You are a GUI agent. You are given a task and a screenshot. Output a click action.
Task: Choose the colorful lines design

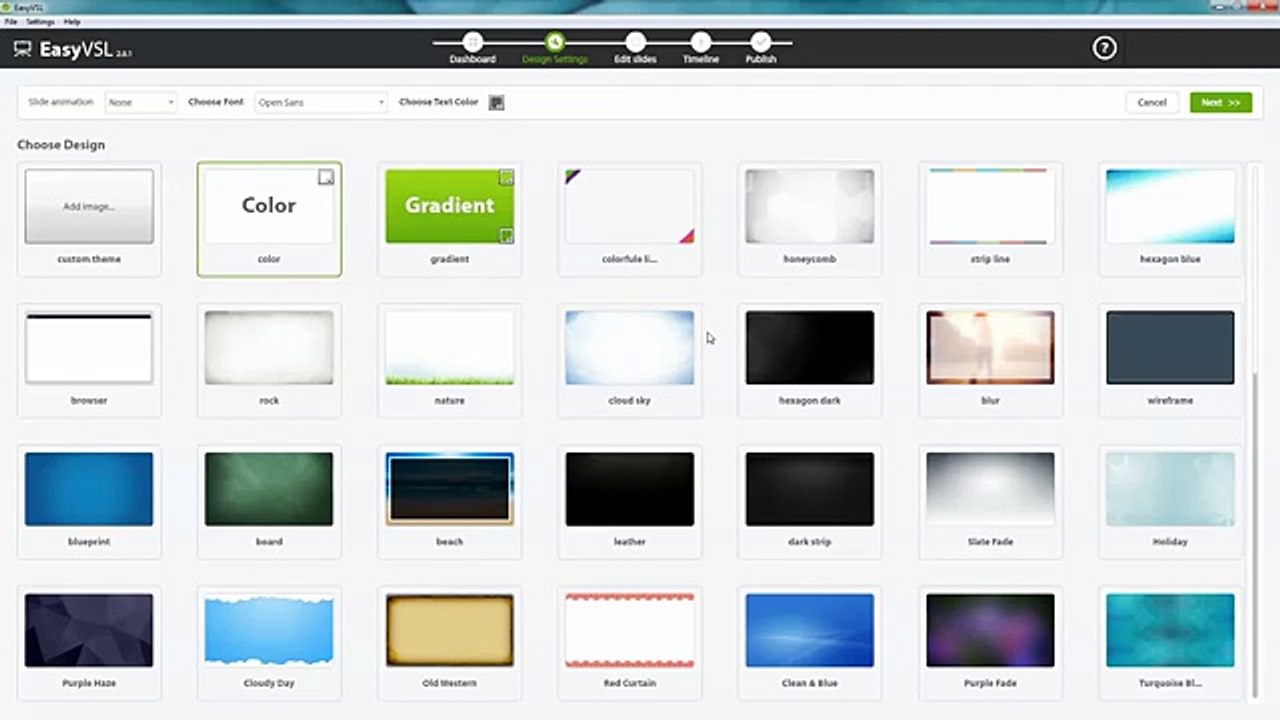(630, 219)
